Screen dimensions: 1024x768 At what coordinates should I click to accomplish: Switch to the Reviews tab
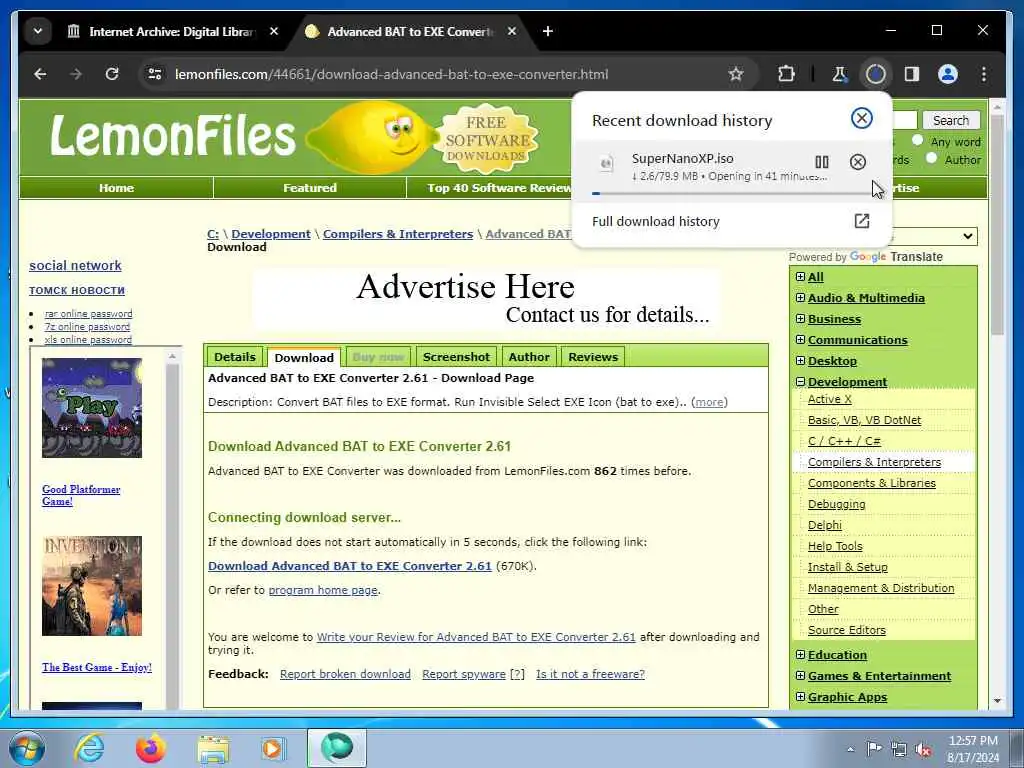pos(592,357)
